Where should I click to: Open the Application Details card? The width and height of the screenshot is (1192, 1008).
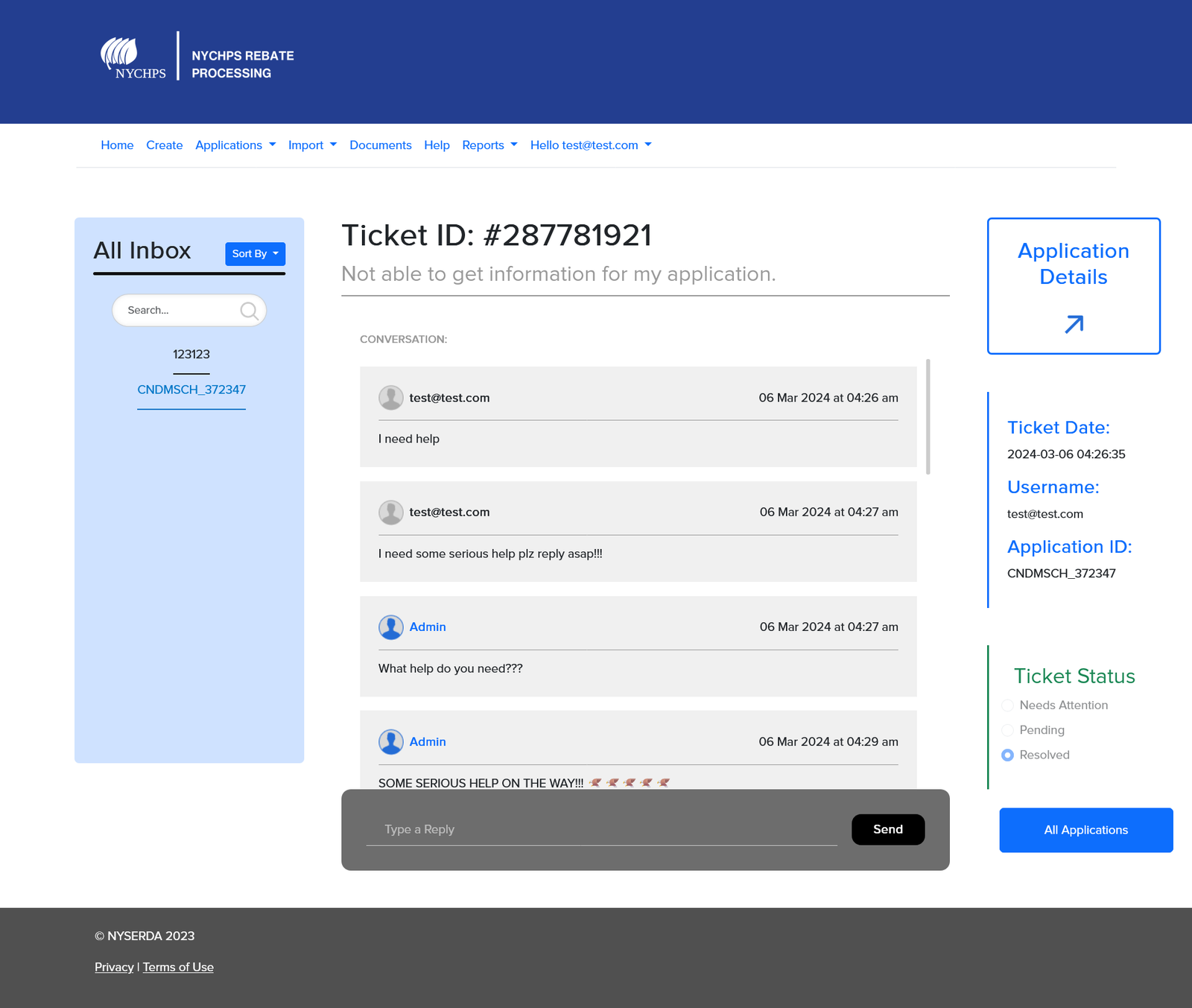click(x=1074, y=286)
